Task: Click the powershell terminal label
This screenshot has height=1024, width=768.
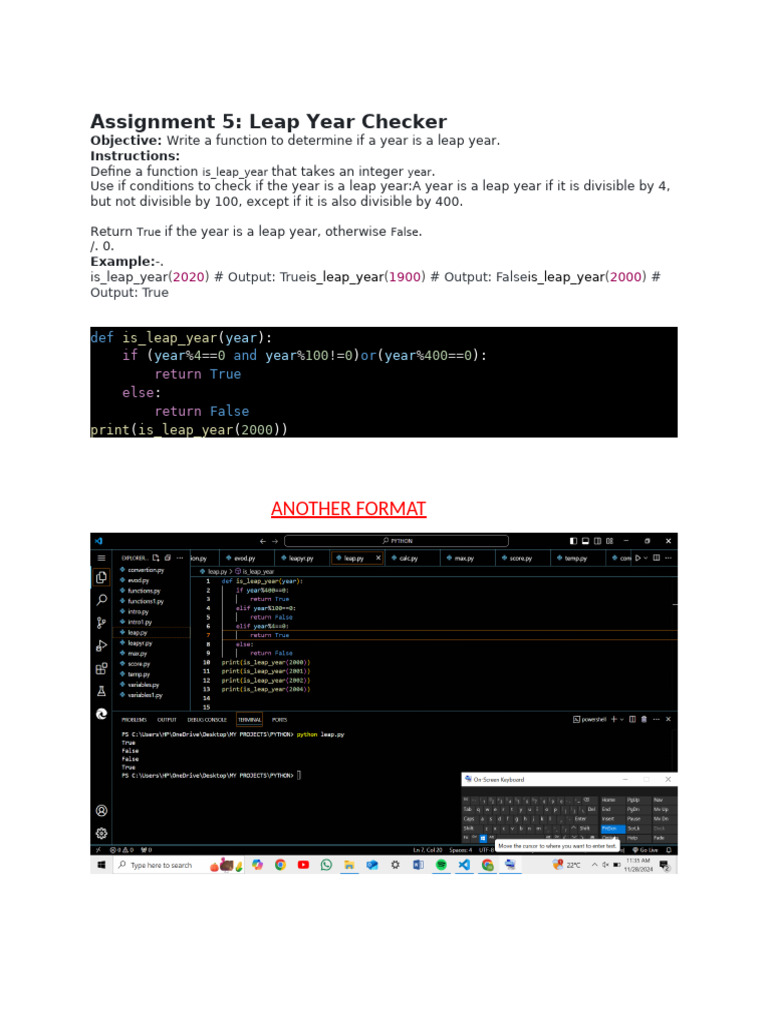Action: [x=590, y=720]
